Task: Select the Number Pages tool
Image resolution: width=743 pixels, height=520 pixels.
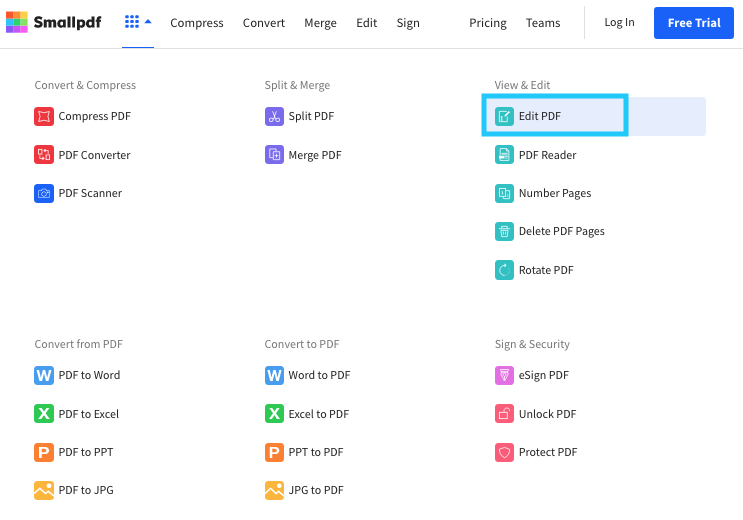Action: [554, 193]
